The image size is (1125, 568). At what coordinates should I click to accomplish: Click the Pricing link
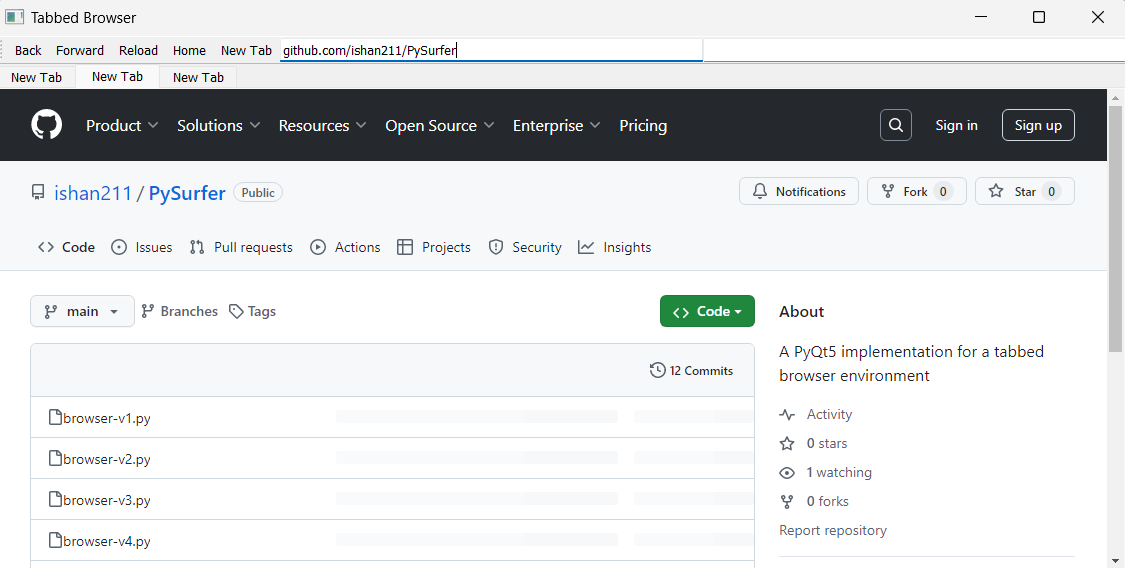643,126
